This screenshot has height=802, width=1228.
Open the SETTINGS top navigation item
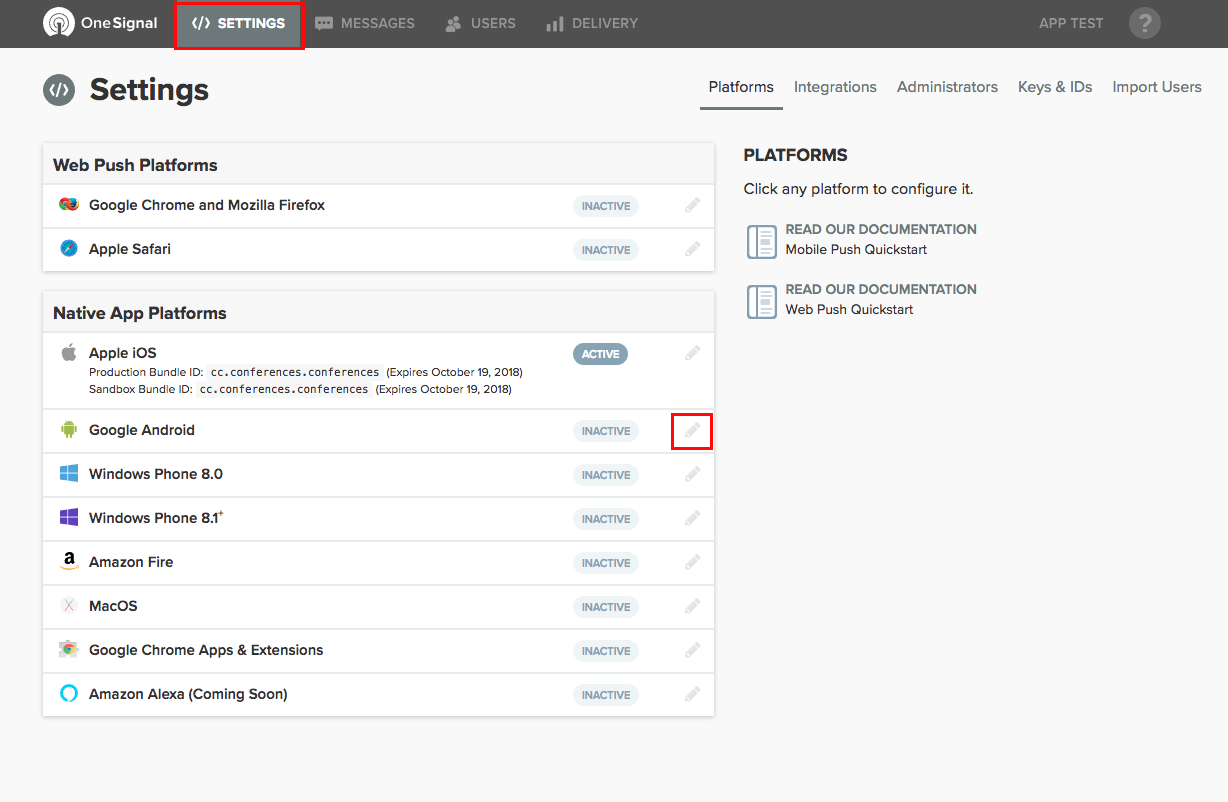(x=239, y=24)
